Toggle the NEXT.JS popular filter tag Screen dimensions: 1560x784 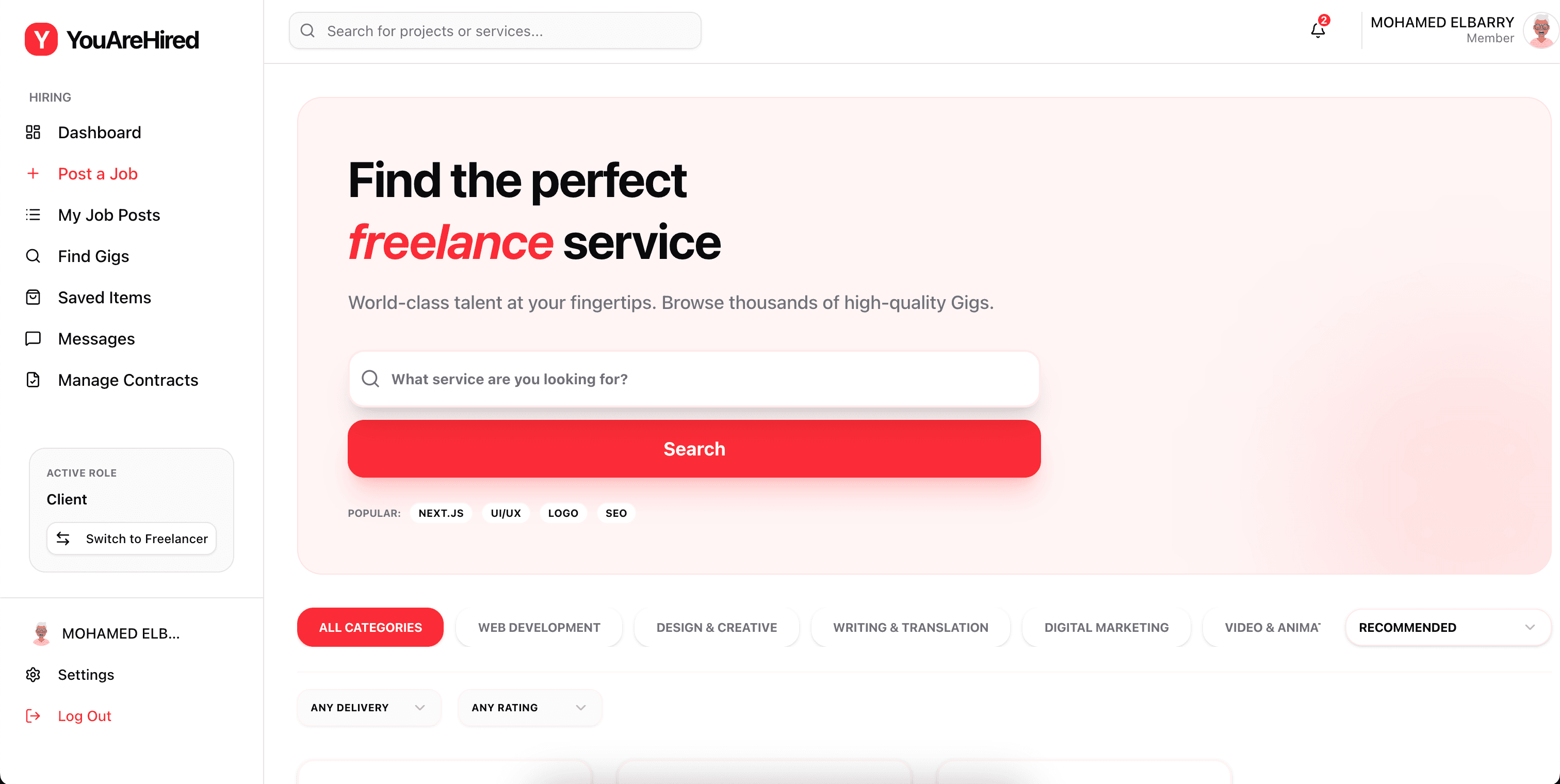coord(441,513)
